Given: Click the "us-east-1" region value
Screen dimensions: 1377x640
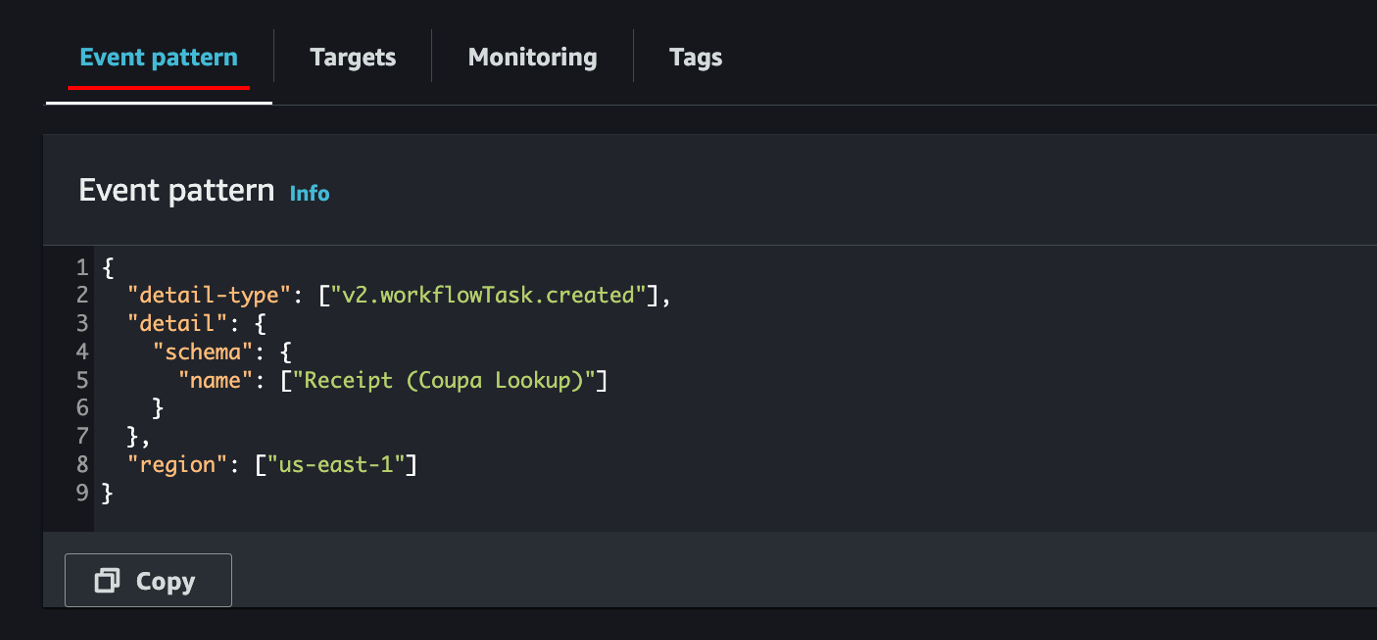Looking at the screenshot, I should (x=335, y=465).
